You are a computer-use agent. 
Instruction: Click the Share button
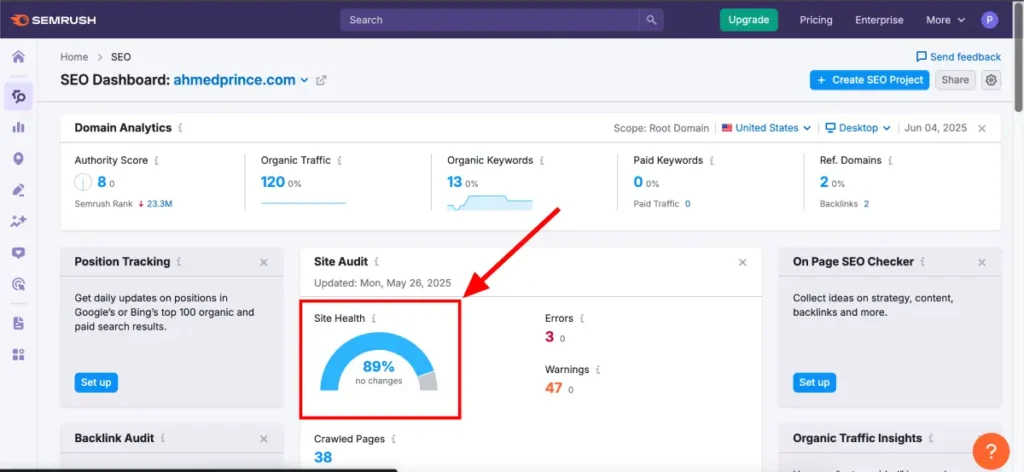pos(955,80)
